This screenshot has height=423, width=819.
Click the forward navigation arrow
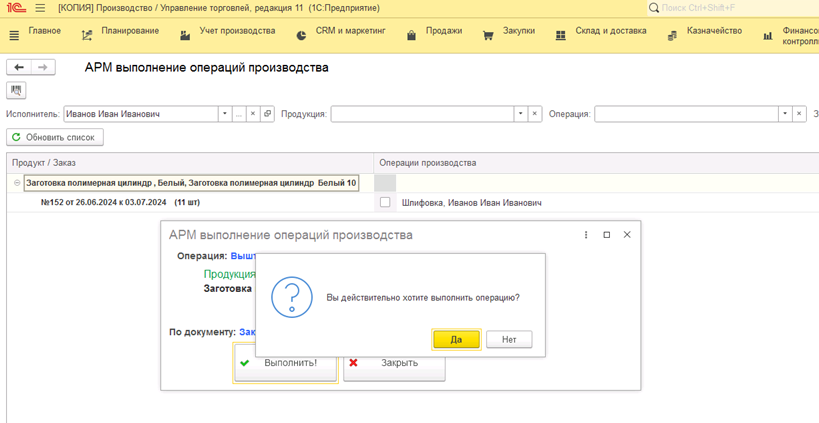(x=43, y=67)
